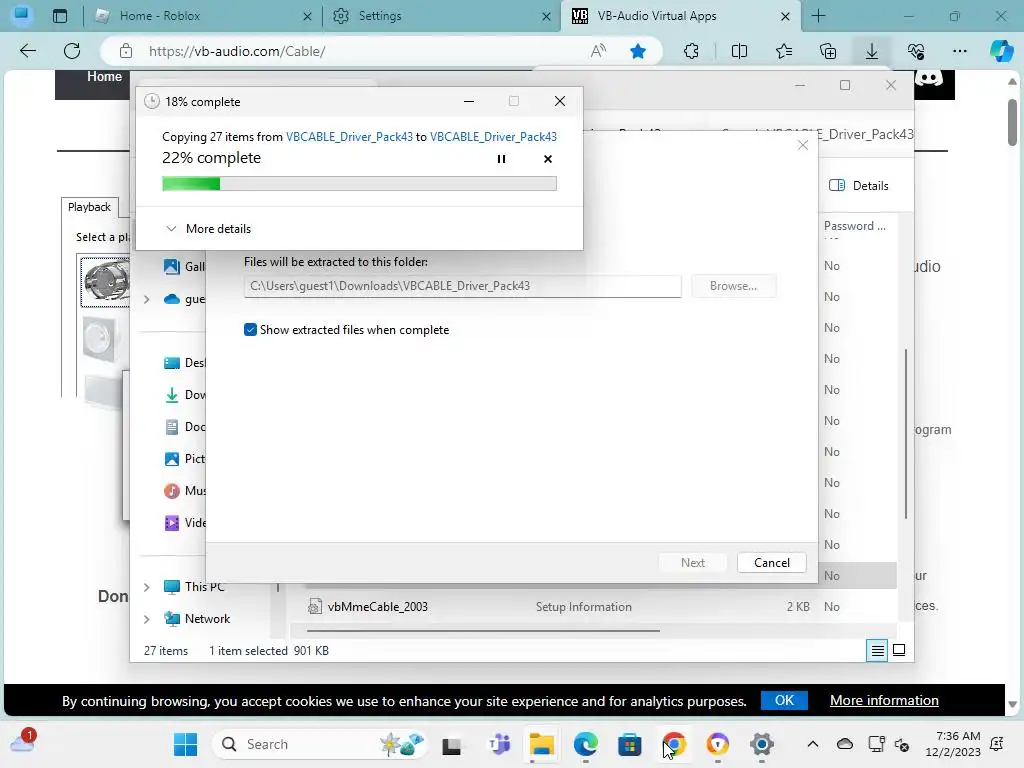
Task: Open More information cookie link
Action: 884,700
